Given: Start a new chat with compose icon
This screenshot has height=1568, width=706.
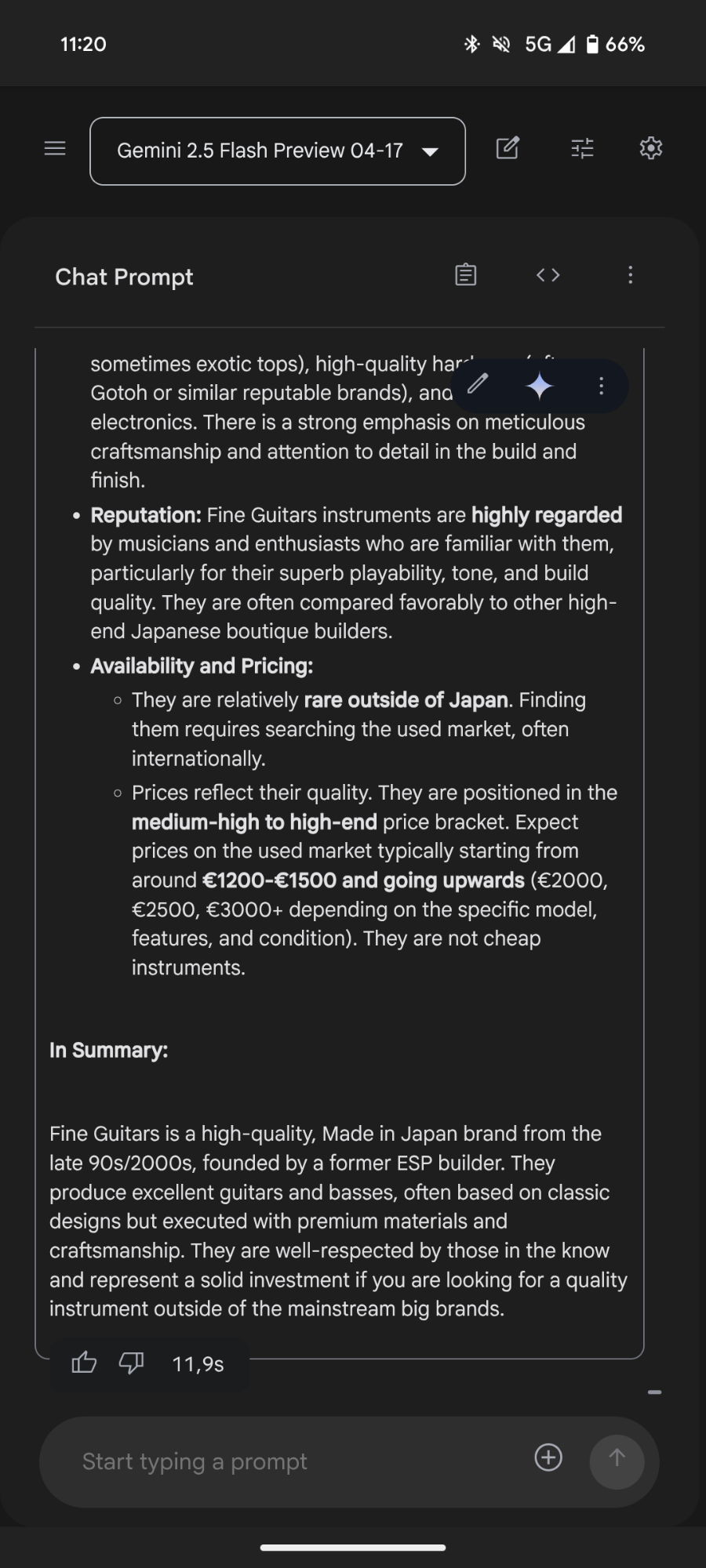Looking at the screenshot, I should 508,148.
